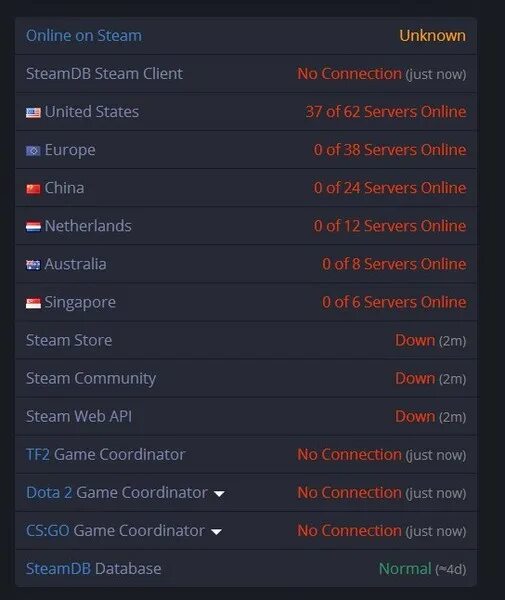Click 37 of 62 Servers Online status
The image size is (505, 600).
386,112
